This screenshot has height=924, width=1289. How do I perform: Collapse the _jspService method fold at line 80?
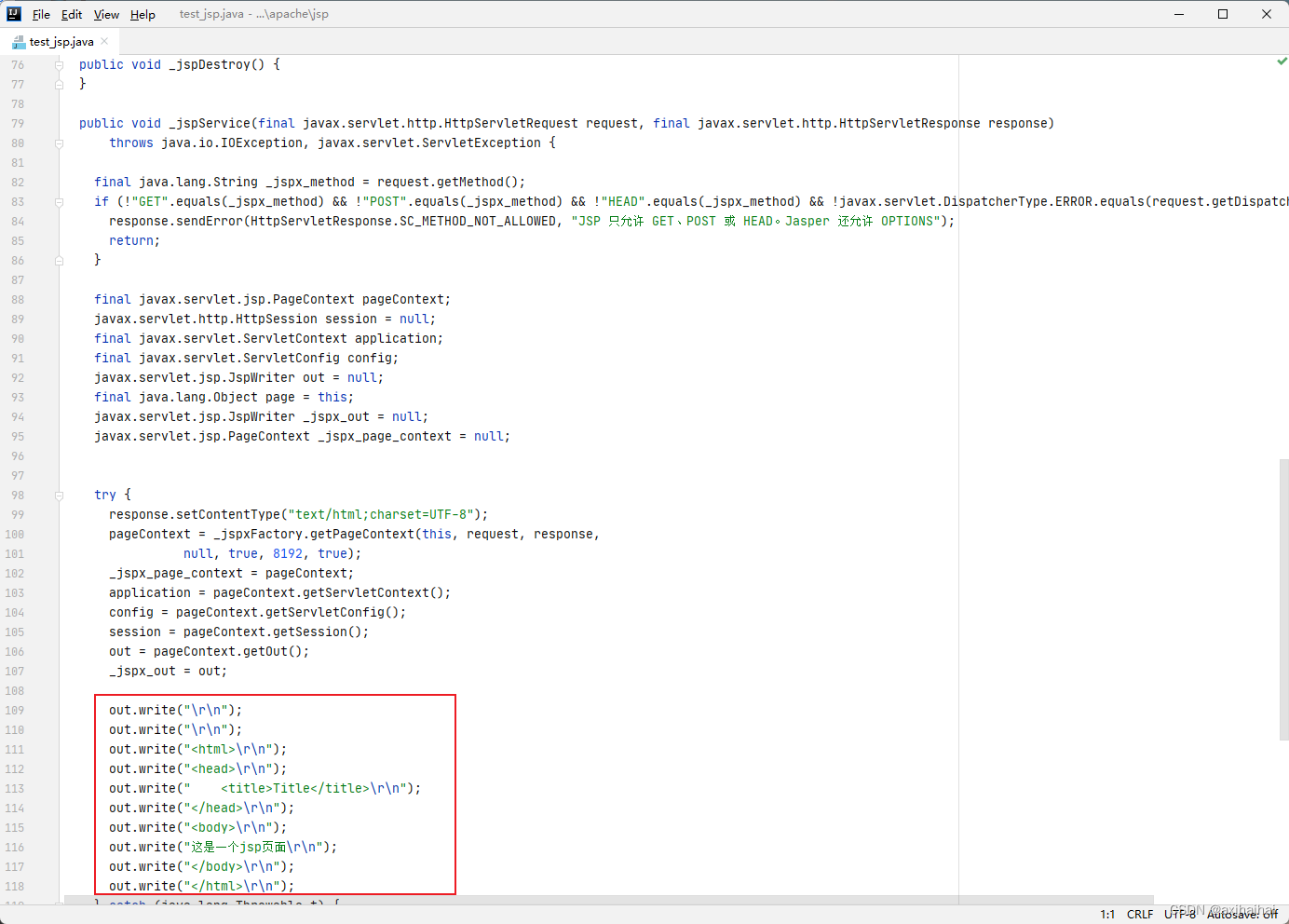[59, 143]
